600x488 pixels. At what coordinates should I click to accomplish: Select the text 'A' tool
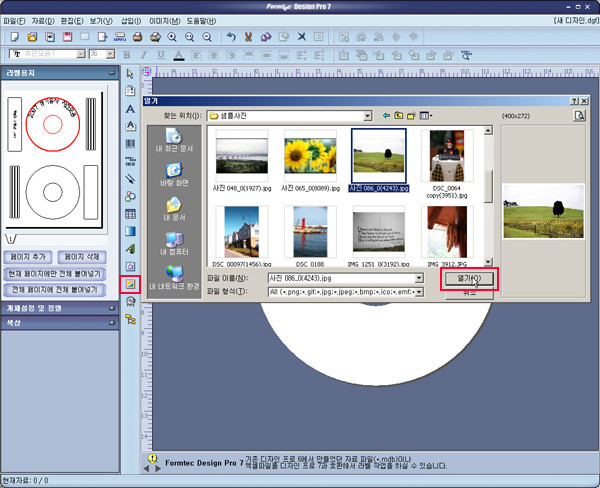click(x=130, y=109)
